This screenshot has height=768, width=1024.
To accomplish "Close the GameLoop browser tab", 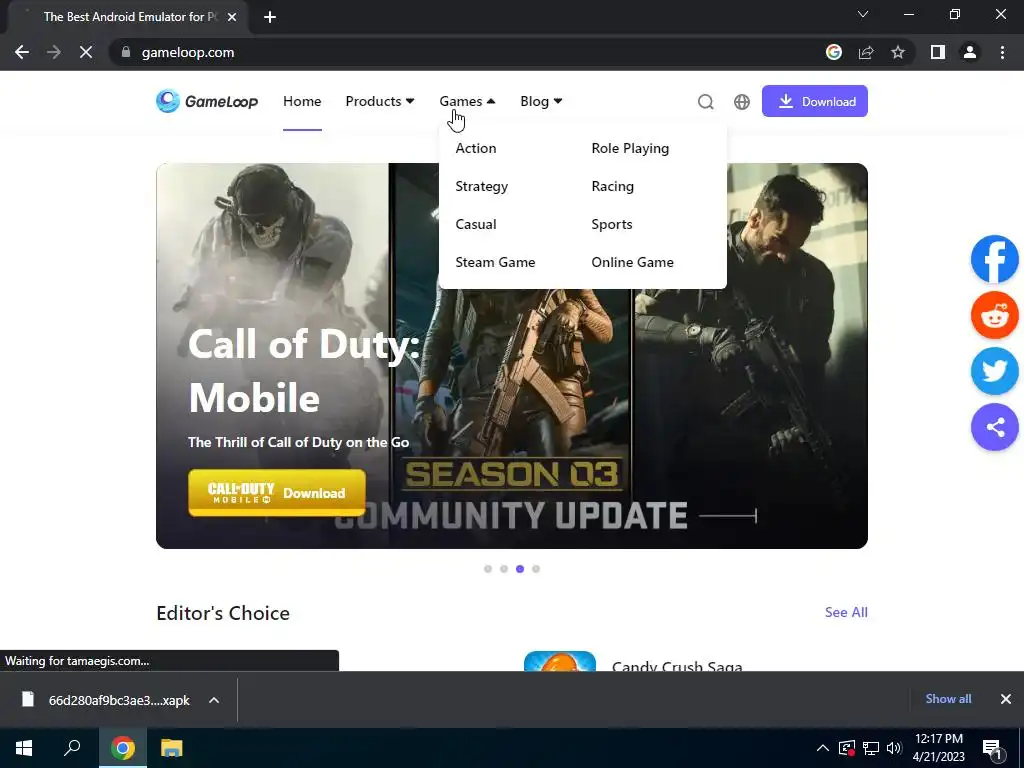I will click(232, 17).
